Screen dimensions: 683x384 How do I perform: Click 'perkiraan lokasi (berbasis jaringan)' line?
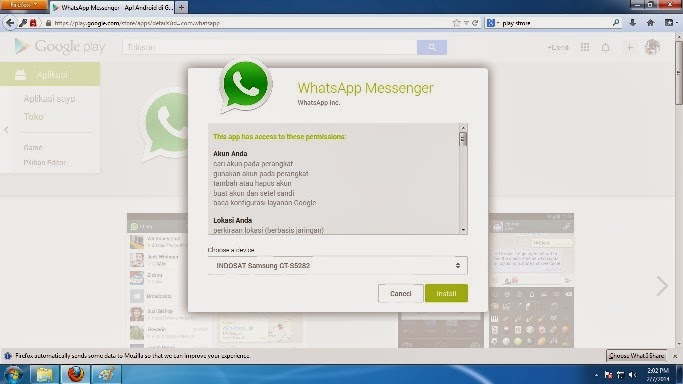tap(268, 230)
